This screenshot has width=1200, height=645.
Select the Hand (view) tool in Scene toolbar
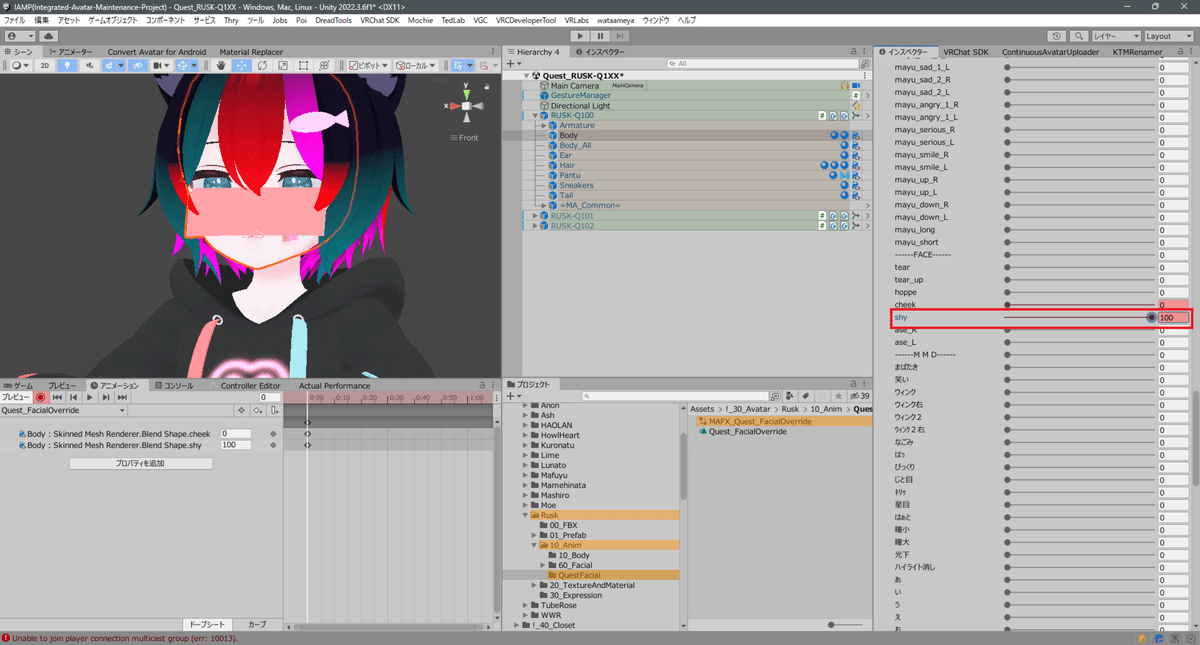222,65
